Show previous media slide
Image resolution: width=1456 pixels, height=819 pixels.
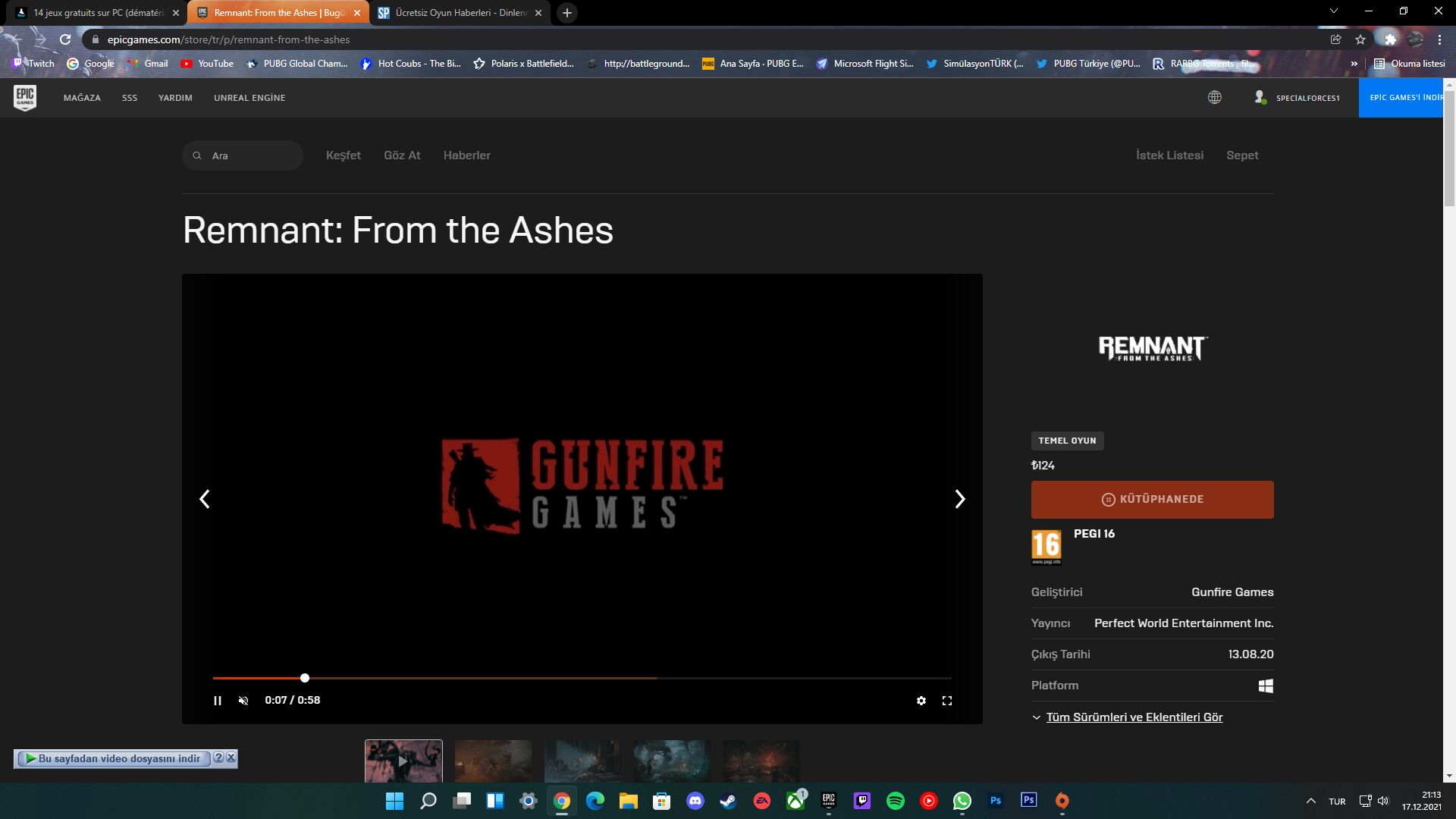(205, 499)
